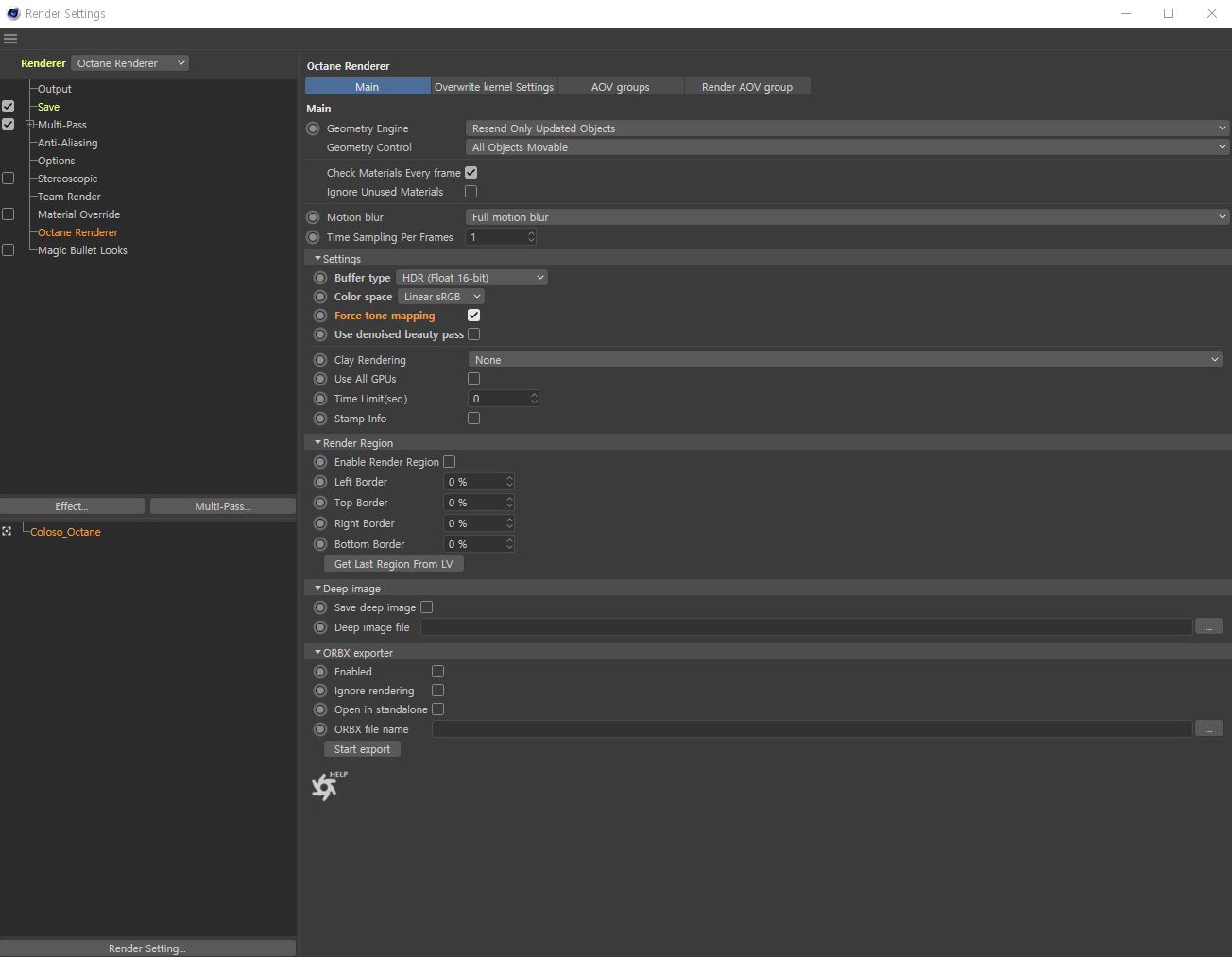The image size is (1232, 957).
Task: Click the Cinema 4D app icon in title bar
Action: (x=12, y=13)
